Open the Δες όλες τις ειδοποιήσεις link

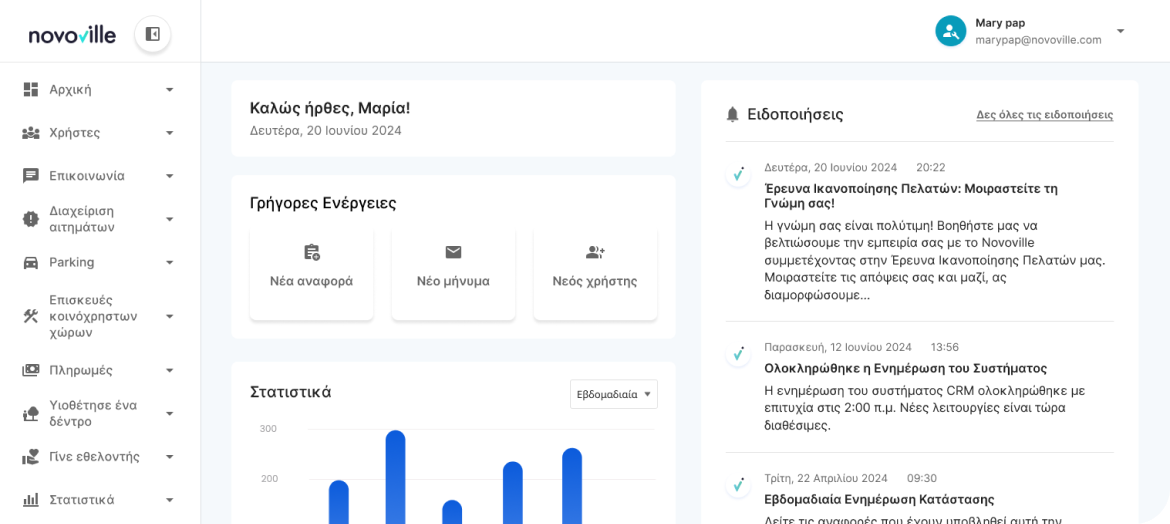click(x=1044, y=115)
